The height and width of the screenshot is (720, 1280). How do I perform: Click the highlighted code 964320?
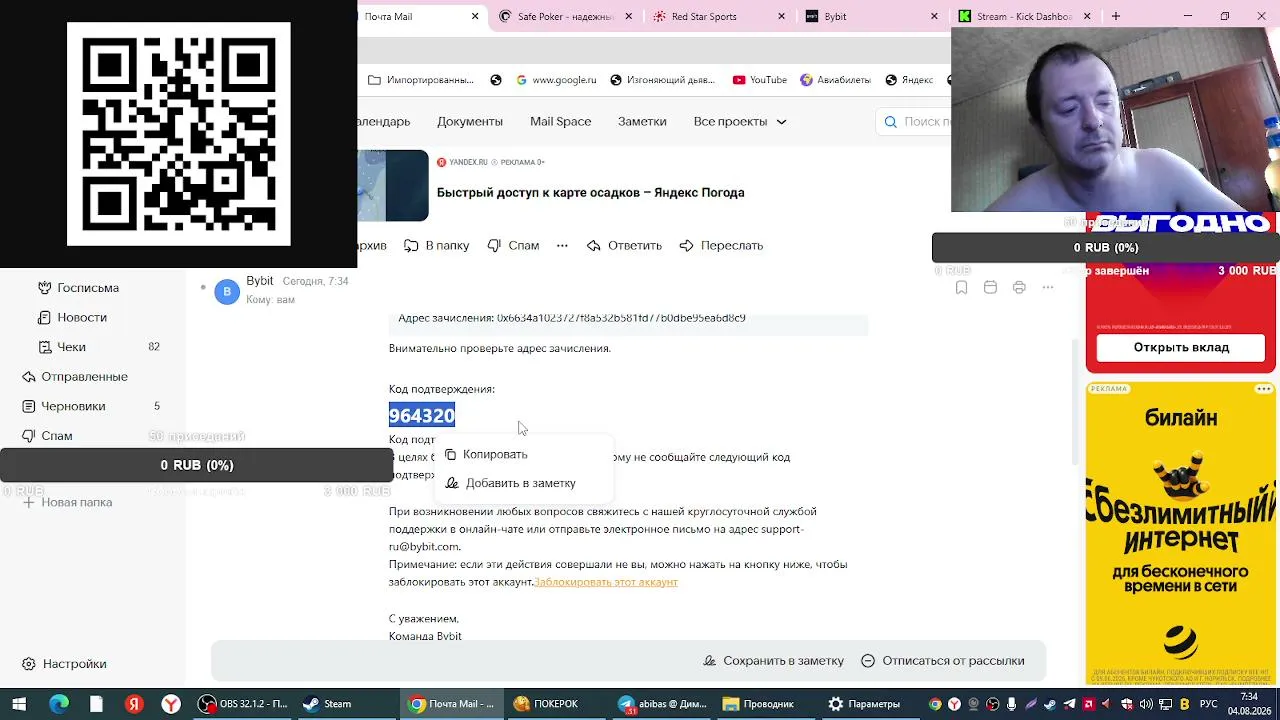422,416
